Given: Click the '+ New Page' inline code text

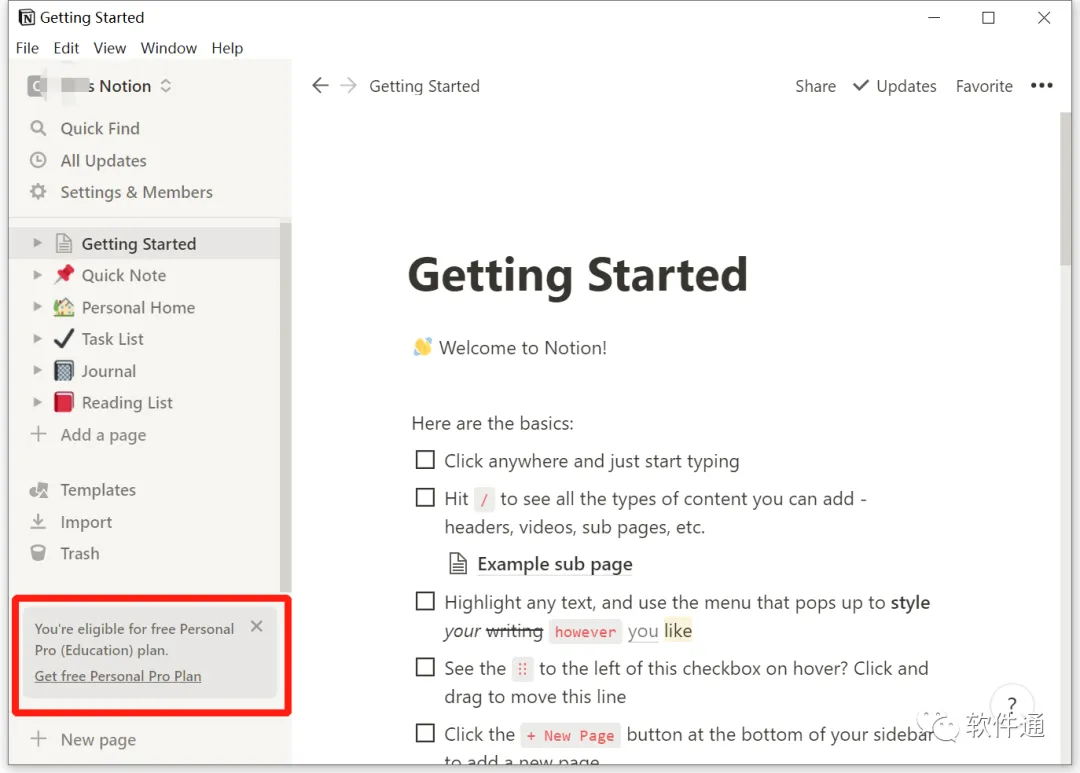Looking at the screenshot, I should [571, 736].
